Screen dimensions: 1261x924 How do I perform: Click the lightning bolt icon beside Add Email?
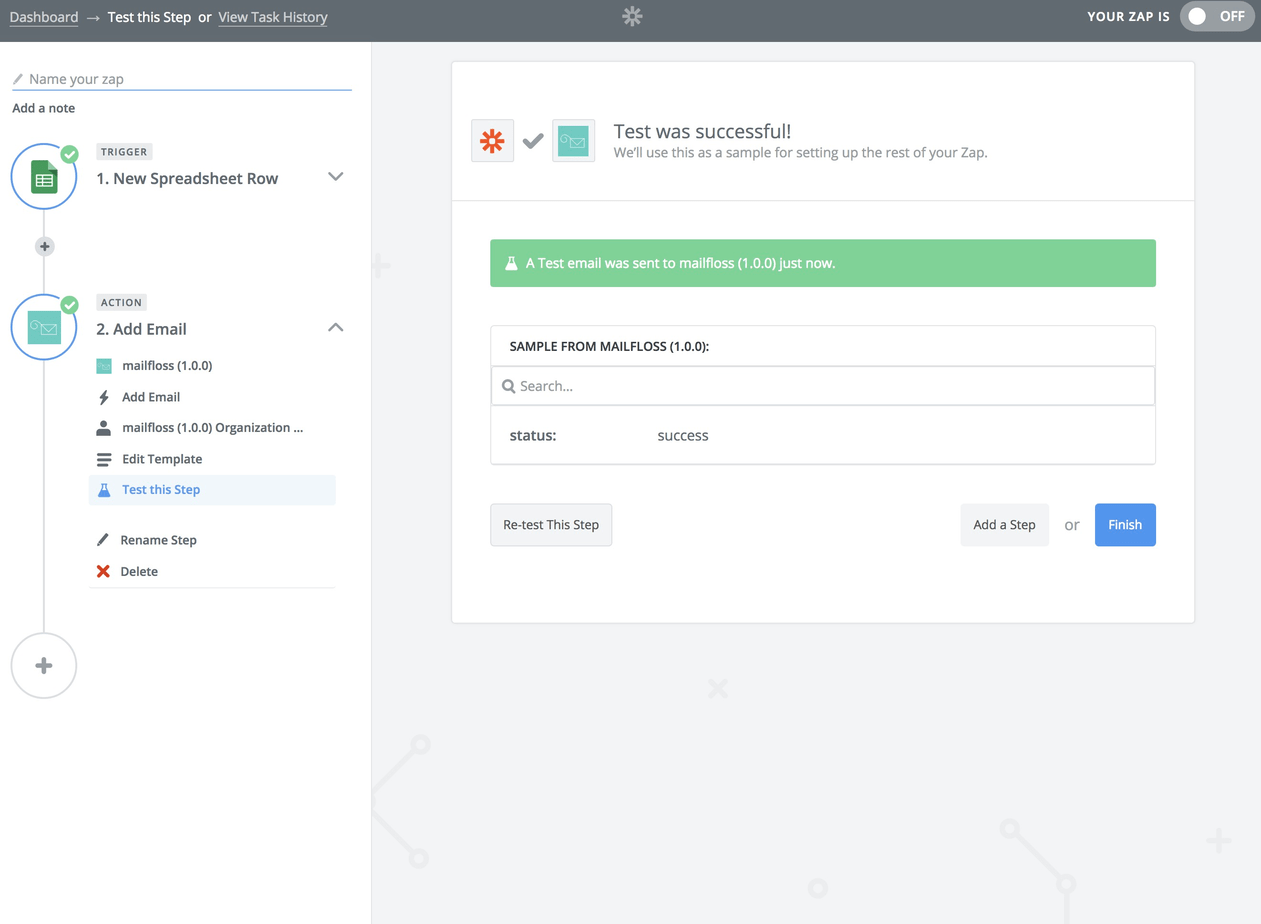[x=104, y=397]
